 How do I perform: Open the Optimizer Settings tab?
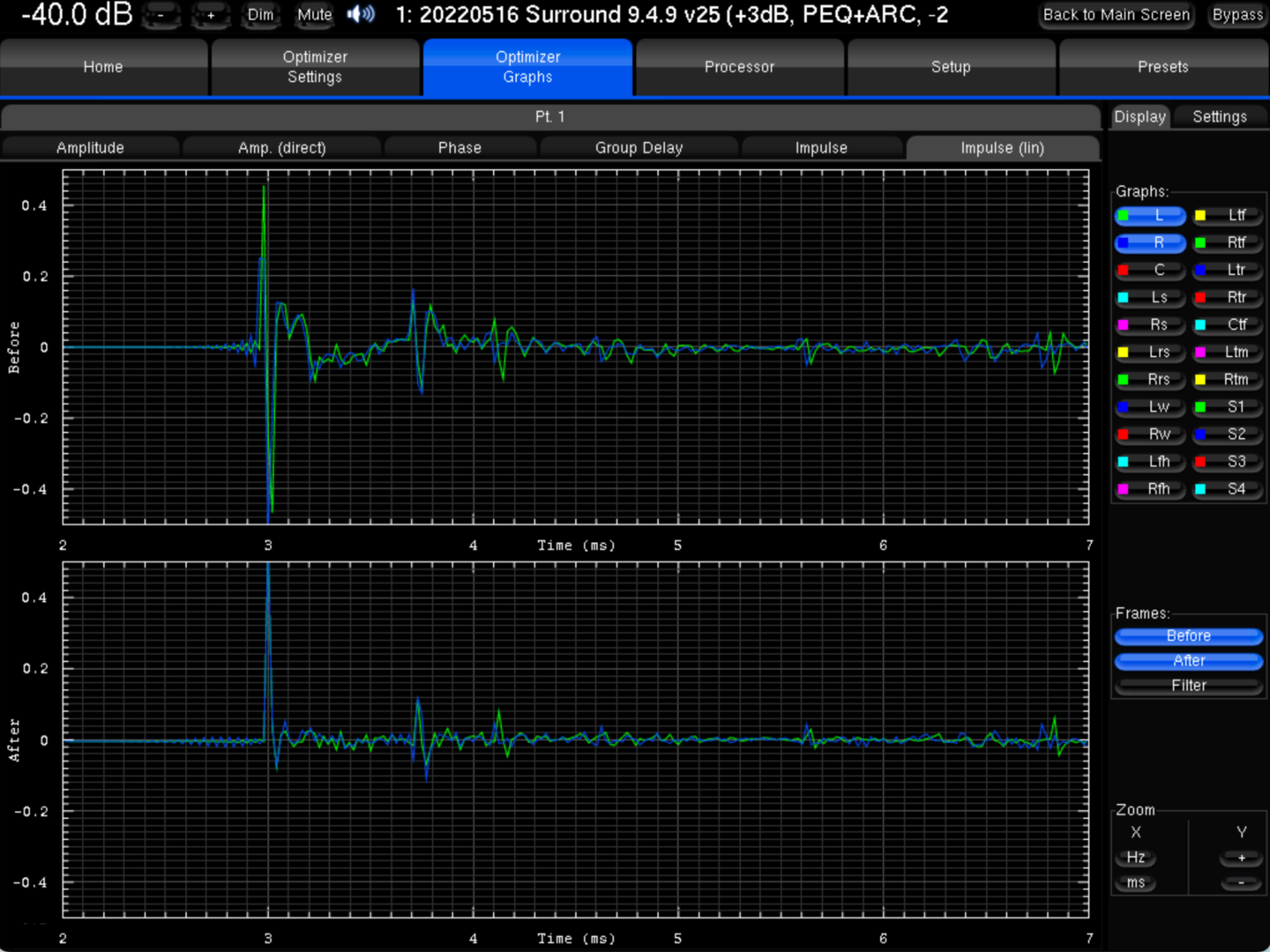pos(315,67)
